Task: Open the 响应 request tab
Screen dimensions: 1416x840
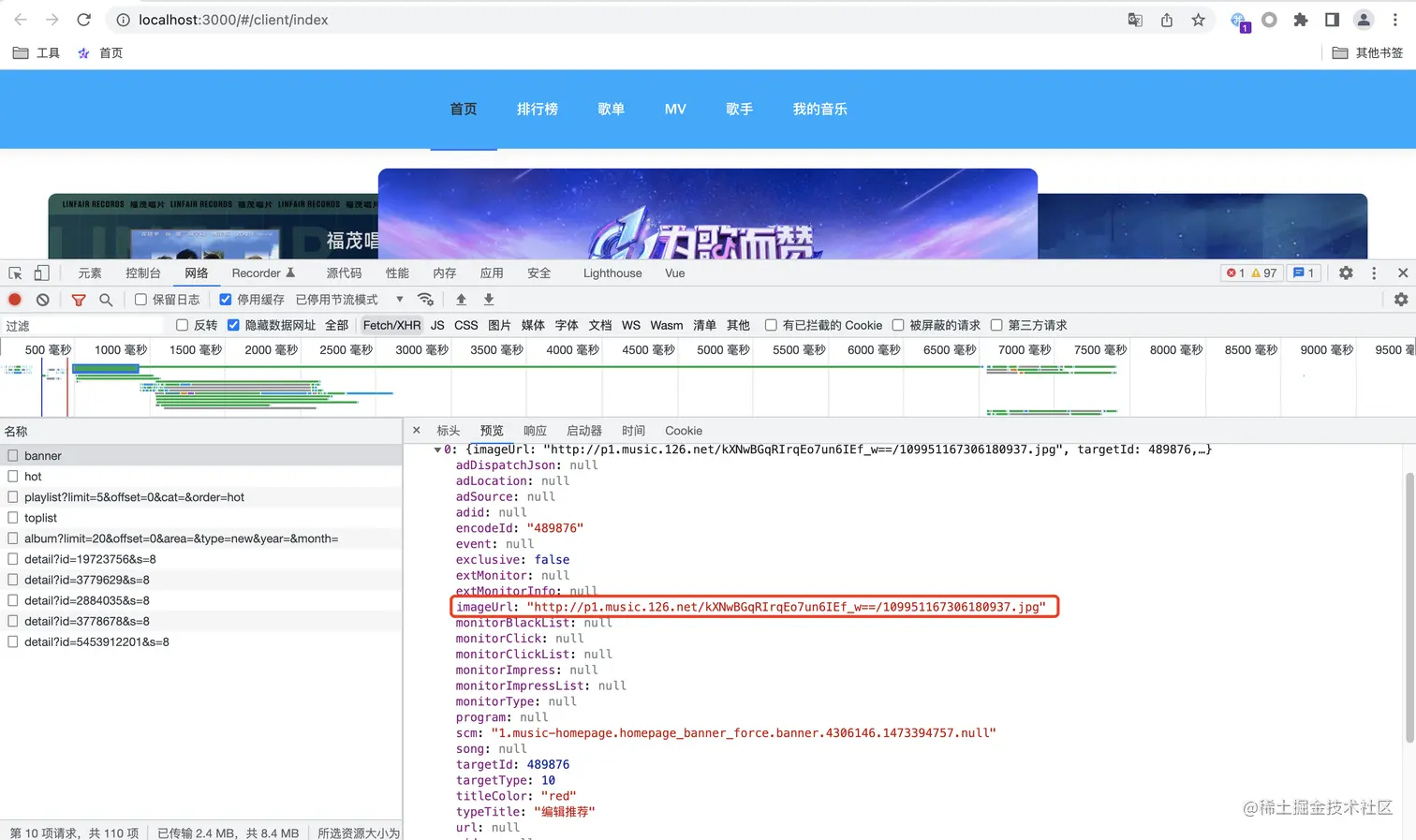Action: pos(535,431)
